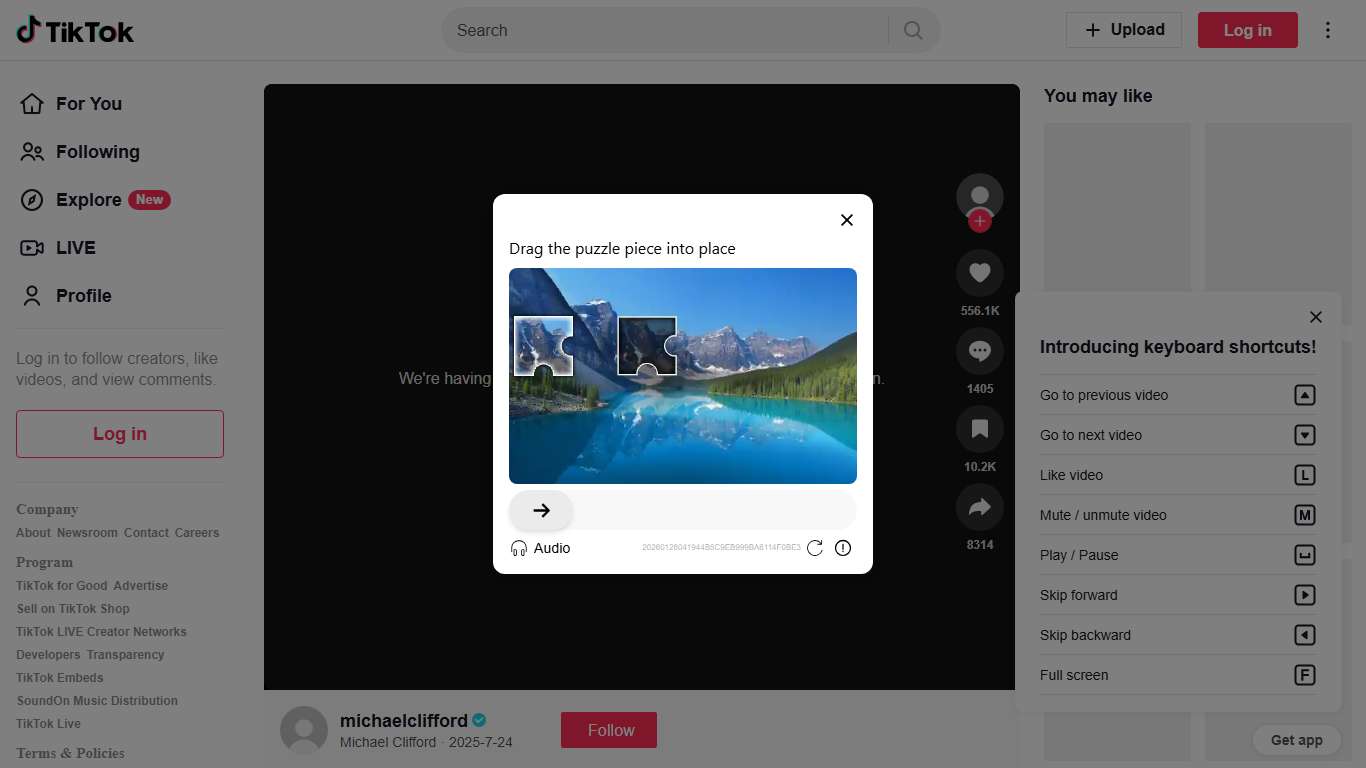1366x768 pixels.
Task: Click the Upload button
Action: click(x=1123, y=30)
